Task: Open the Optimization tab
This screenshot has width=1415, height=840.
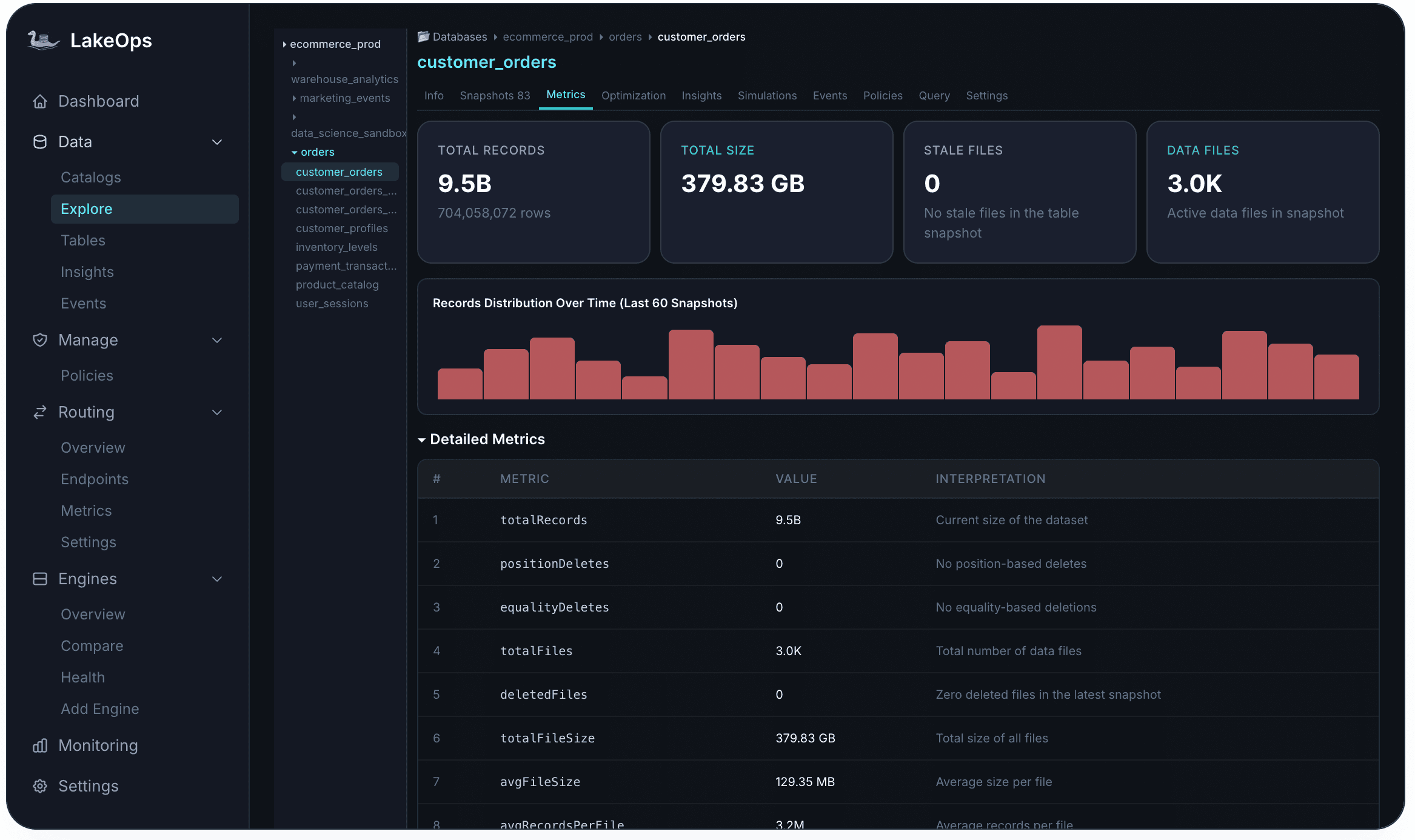Action: point(634,96)
